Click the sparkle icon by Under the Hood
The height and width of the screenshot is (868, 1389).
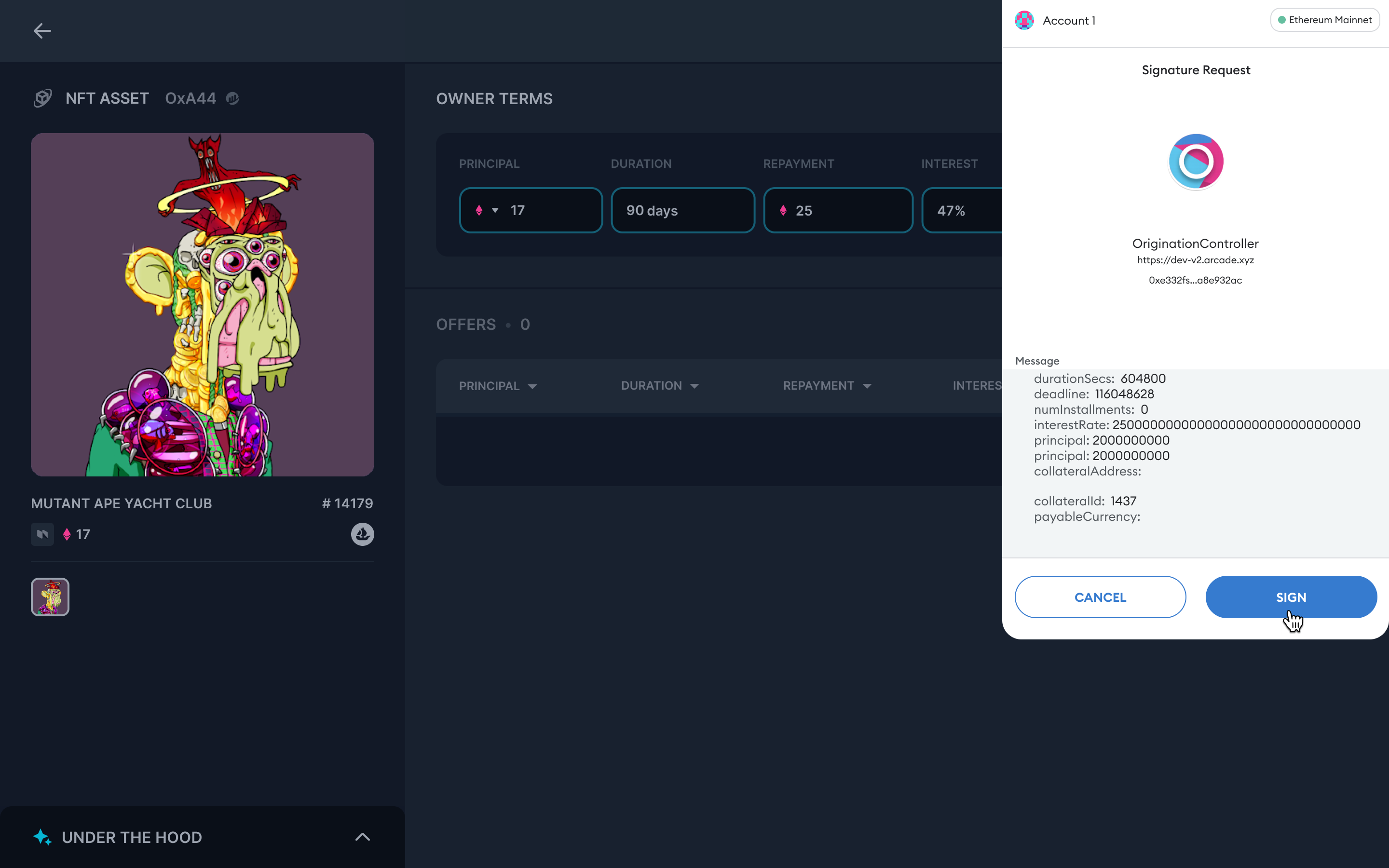pos(42,837)
